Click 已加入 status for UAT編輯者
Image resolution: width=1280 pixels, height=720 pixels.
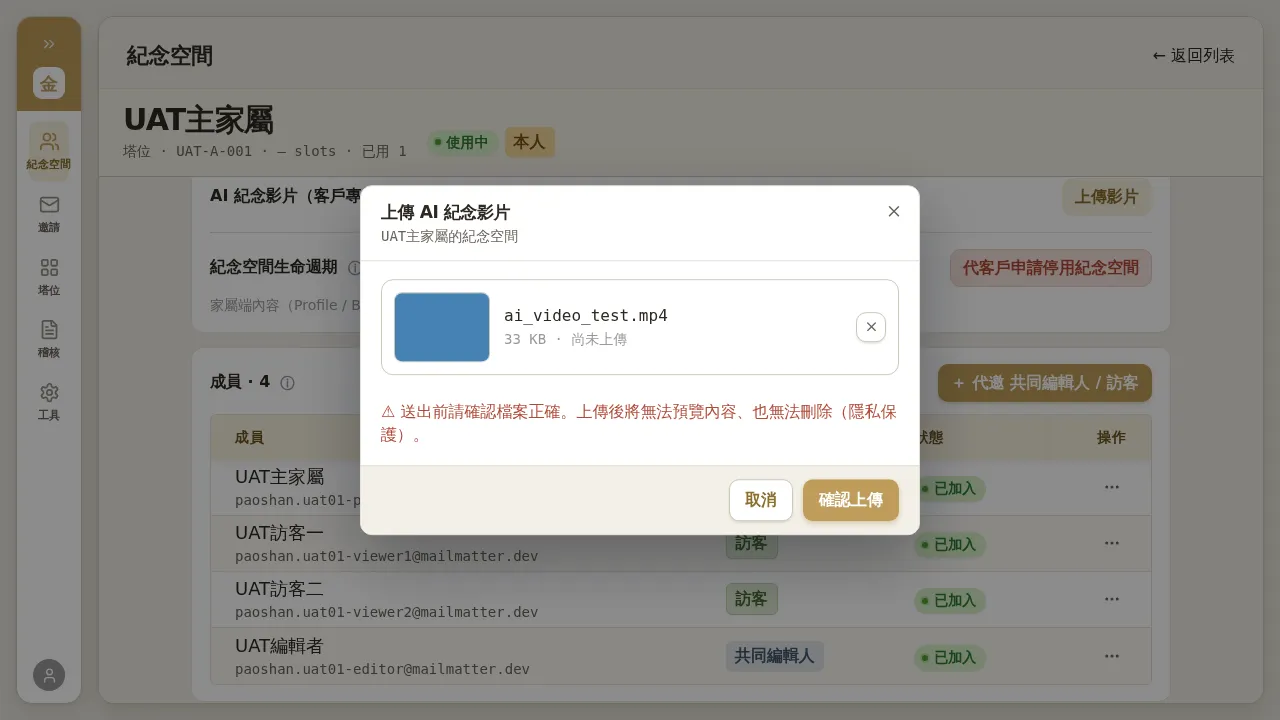tap(950, 657)
